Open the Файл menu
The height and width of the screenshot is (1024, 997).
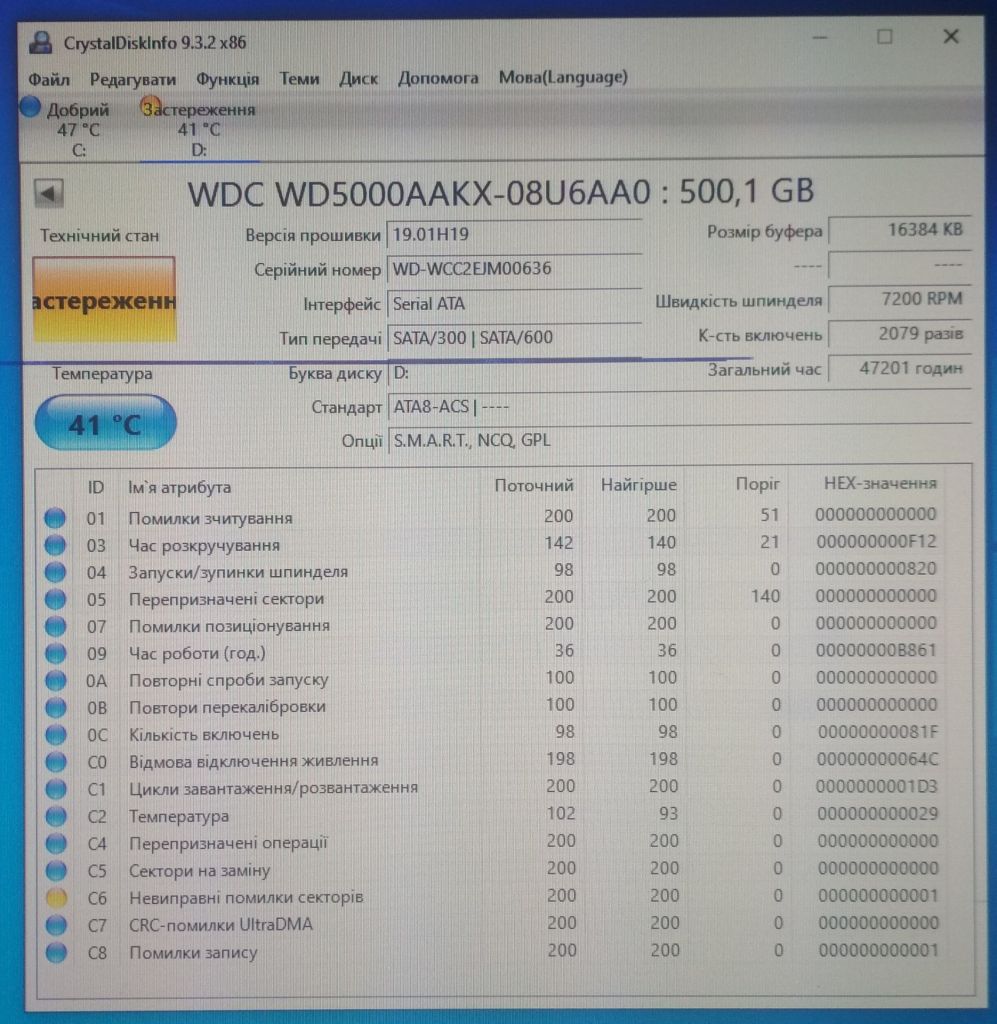(x=49, y=79)
